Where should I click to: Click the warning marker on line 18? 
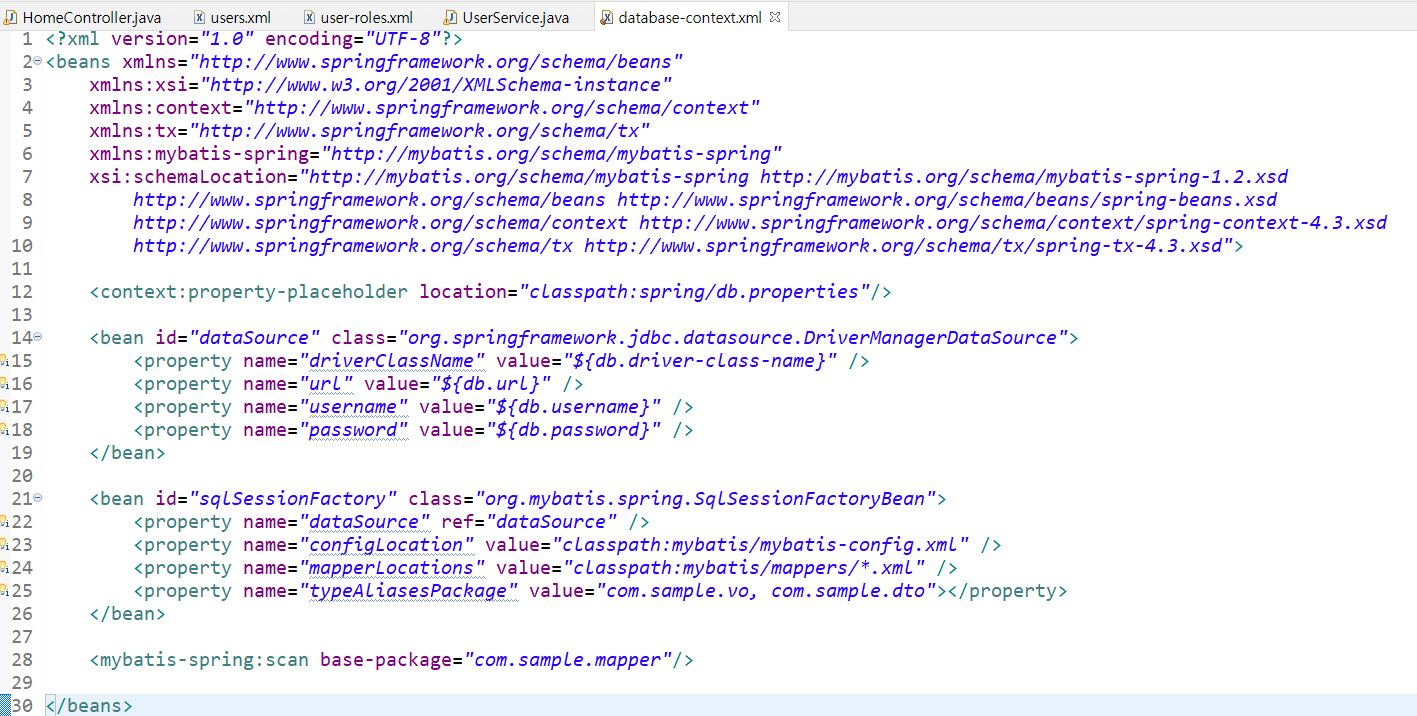4,430
